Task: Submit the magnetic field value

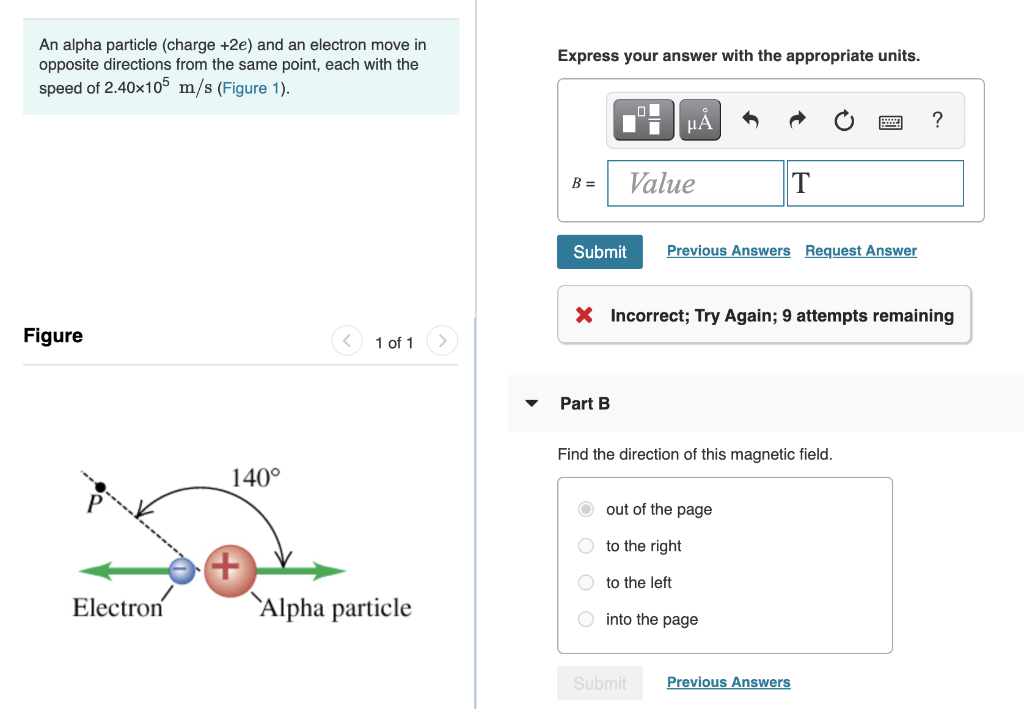Action: click(599, 251)
